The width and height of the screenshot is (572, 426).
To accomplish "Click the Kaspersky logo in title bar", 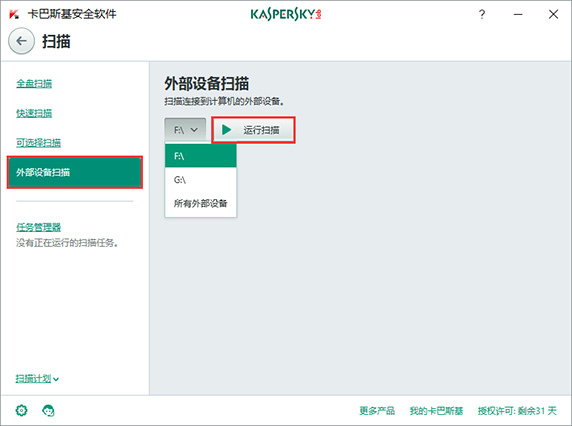I will click(x=286, y=14).
